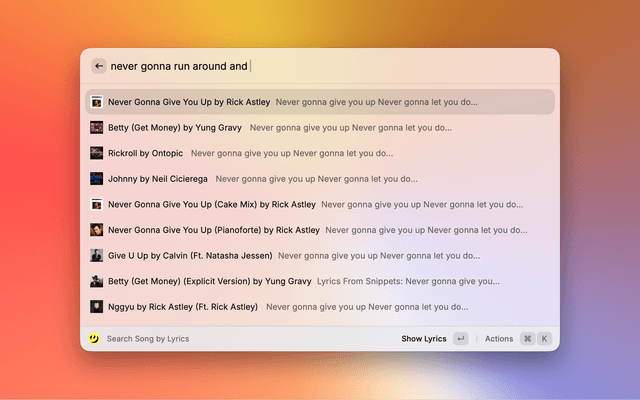Click Johnny by Neil Cicierega cover icon
This screenshot has height=400, width=640.
point(96,179)
